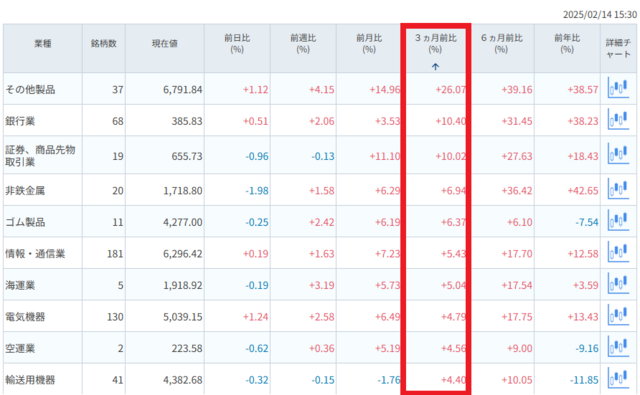Select the 情報・通信業 sector name
The width and height of the screenshot is (640, 395).
coord(35,254)
